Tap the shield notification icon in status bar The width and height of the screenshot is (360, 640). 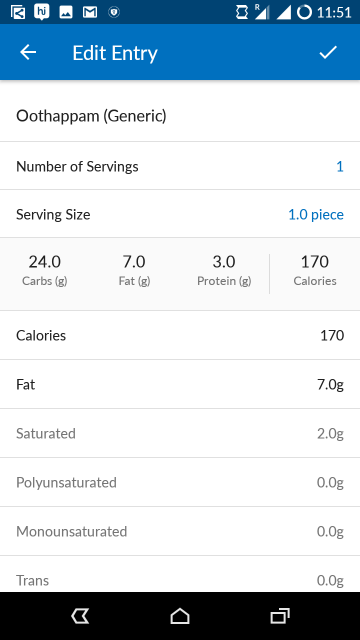pyautogui.click(x=114, y=12)
